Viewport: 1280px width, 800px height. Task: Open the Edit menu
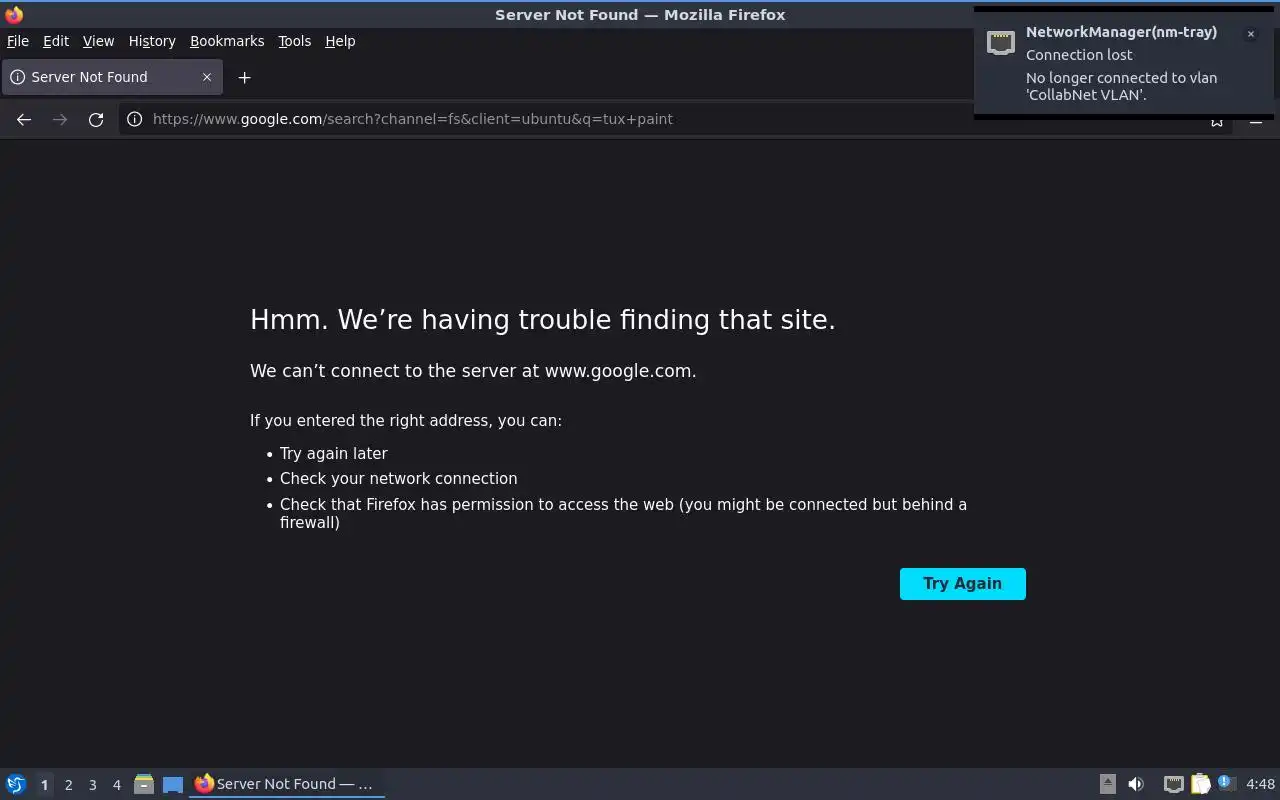(56, 41)
